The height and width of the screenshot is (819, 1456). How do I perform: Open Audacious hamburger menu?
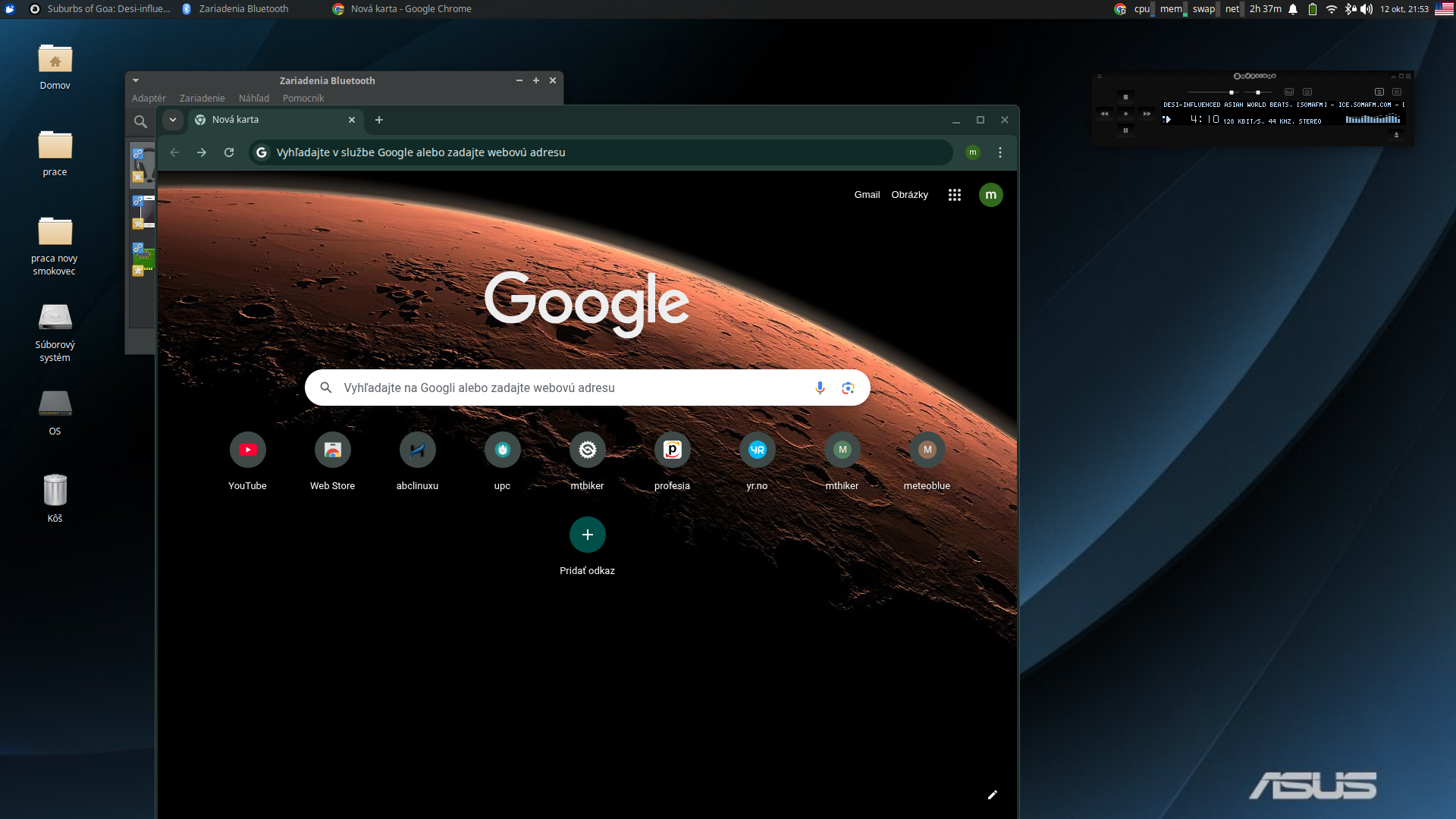pyautogui.click(x=1100, y=76)
